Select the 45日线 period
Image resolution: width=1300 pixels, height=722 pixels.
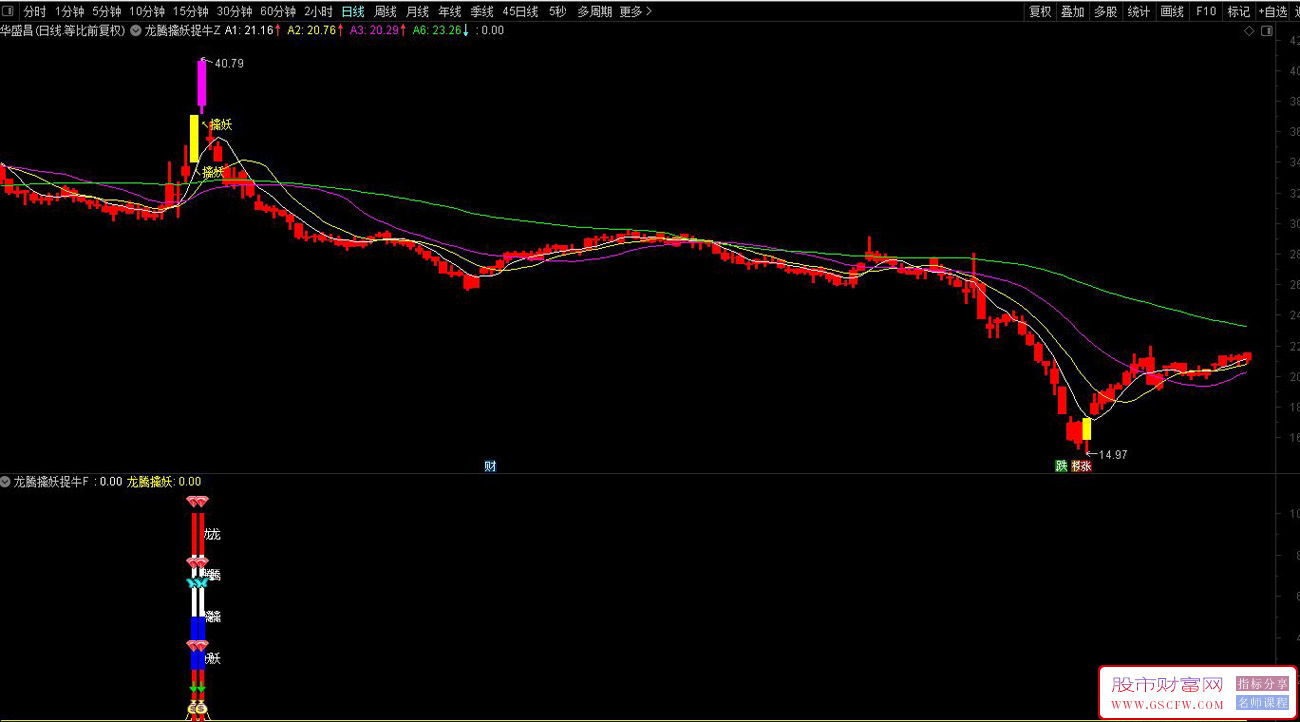[x=520, y=12]
